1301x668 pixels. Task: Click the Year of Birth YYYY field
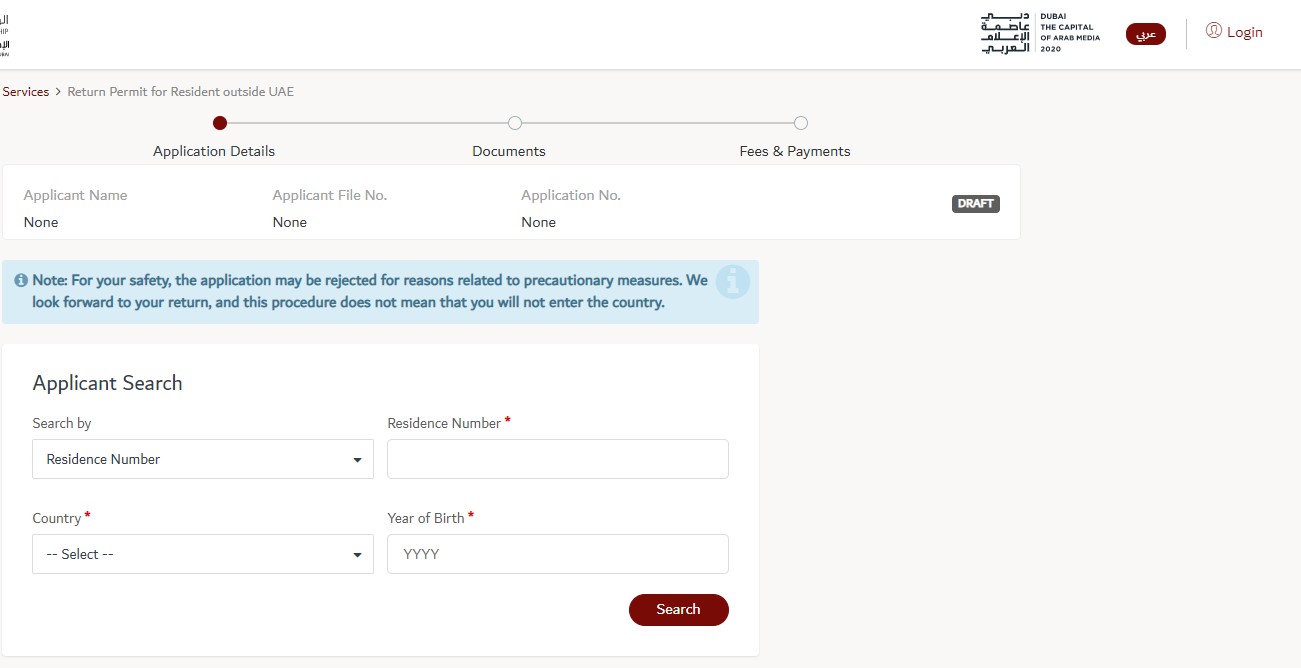pos(557,554)
